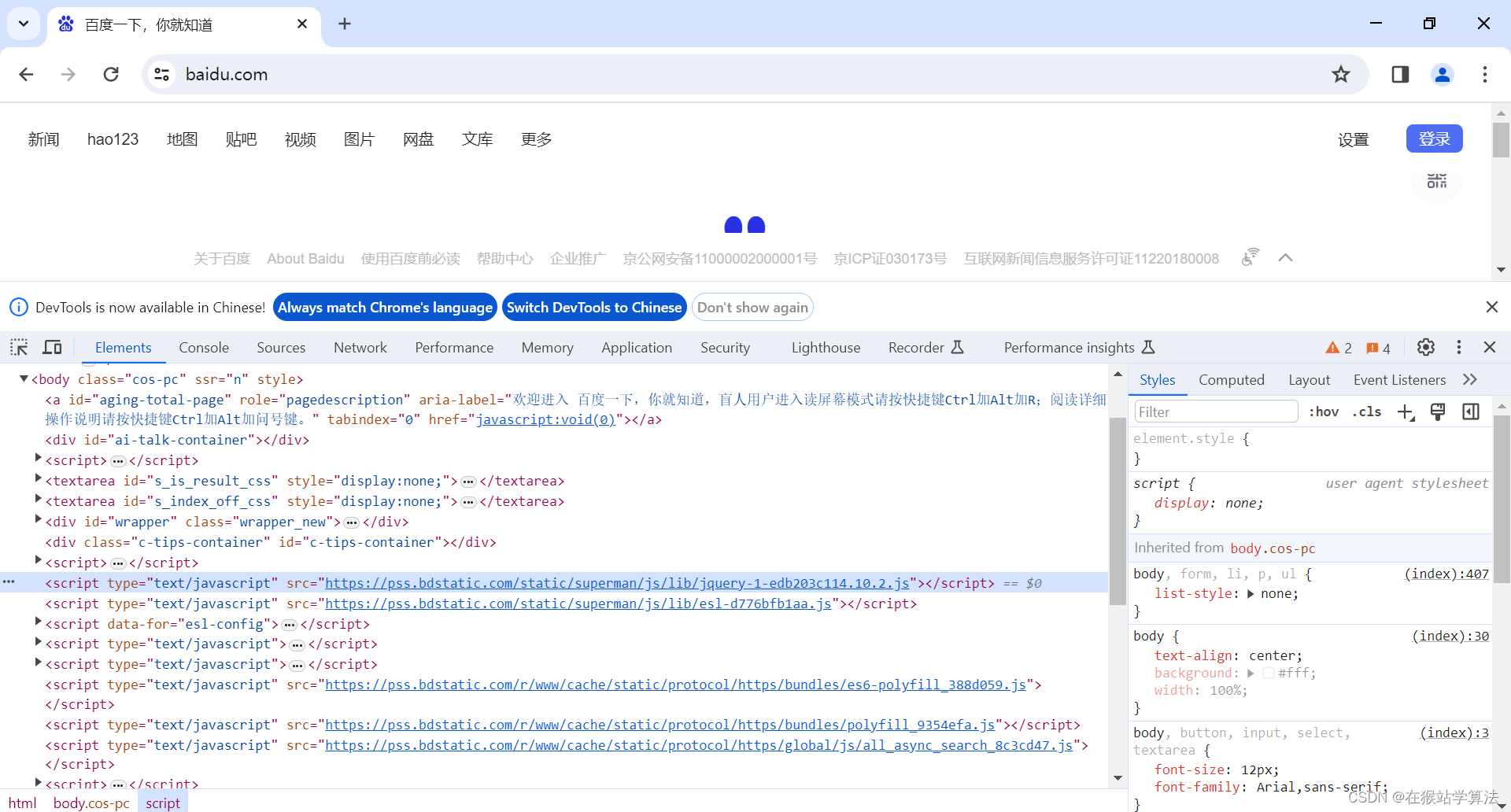Open a new browser tab
The image size is (1511, 812).
(345, 24)
